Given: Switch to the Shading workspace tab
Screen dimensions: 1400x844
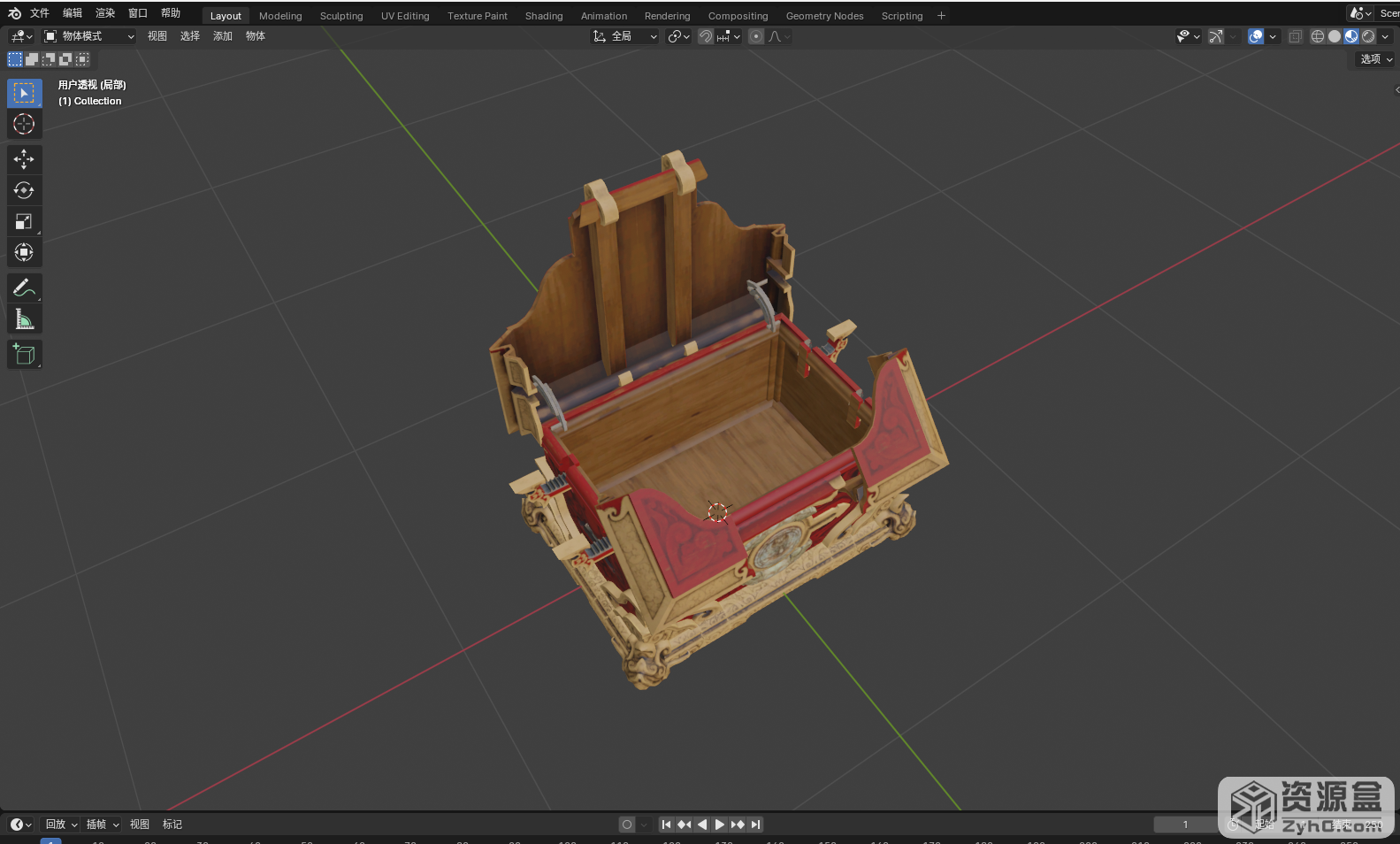Looking at the screenshot, I should [x=543, y=16].
